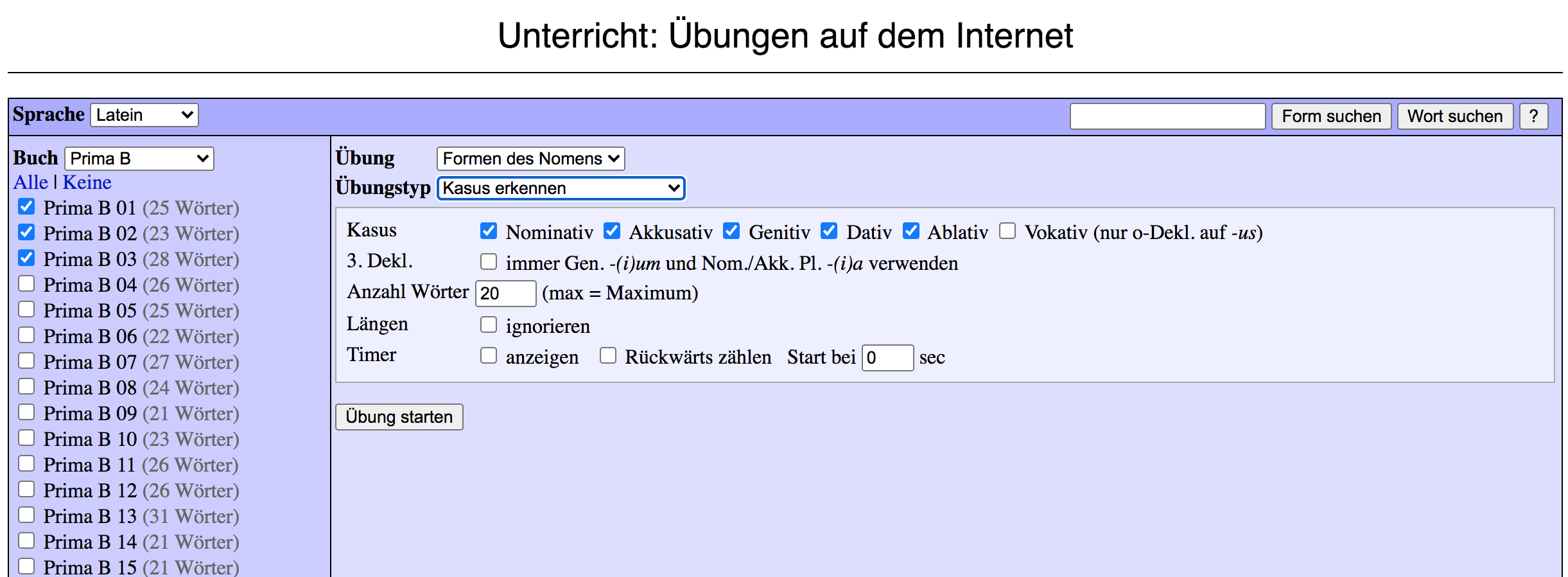Uncheck the Nominativ case checkbox
The image size is (1568, 577).
click(x=489, y=231)
